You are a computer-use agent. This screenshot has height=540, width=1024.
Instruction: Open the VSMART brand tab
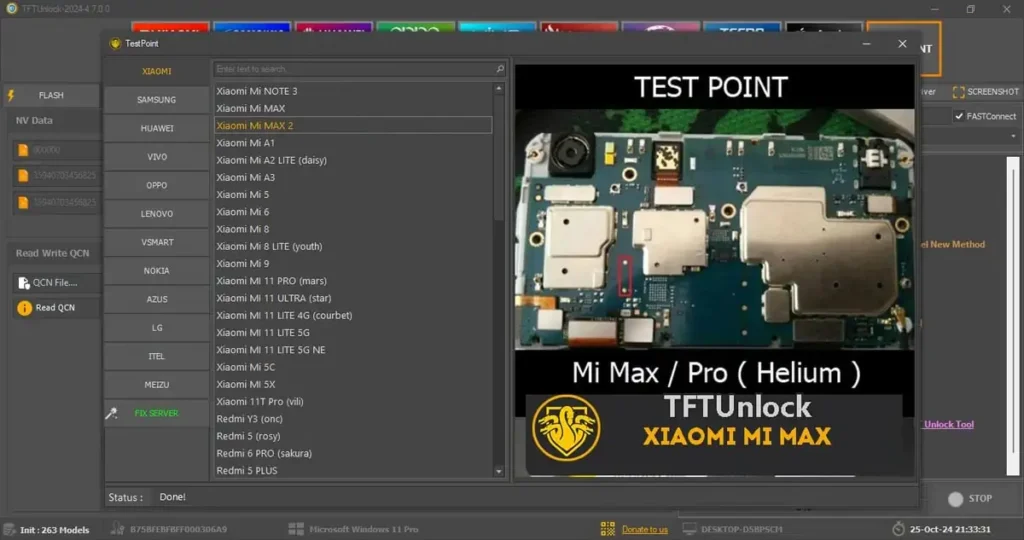pyautogui.click(x=157, y=242)
